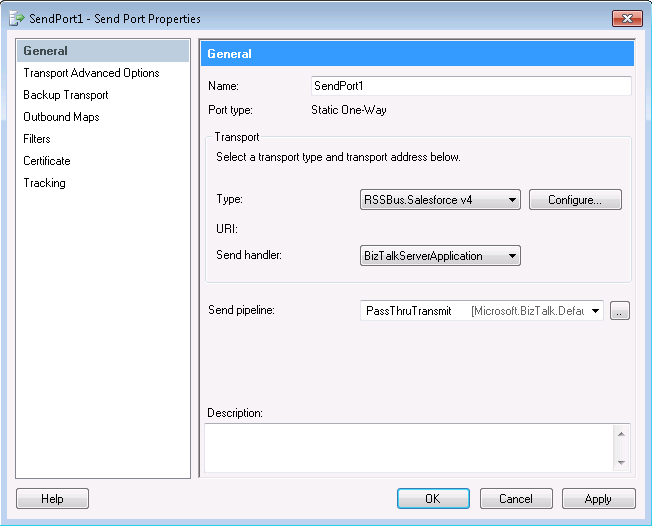Click inside the Description text box

pos(410,446)
